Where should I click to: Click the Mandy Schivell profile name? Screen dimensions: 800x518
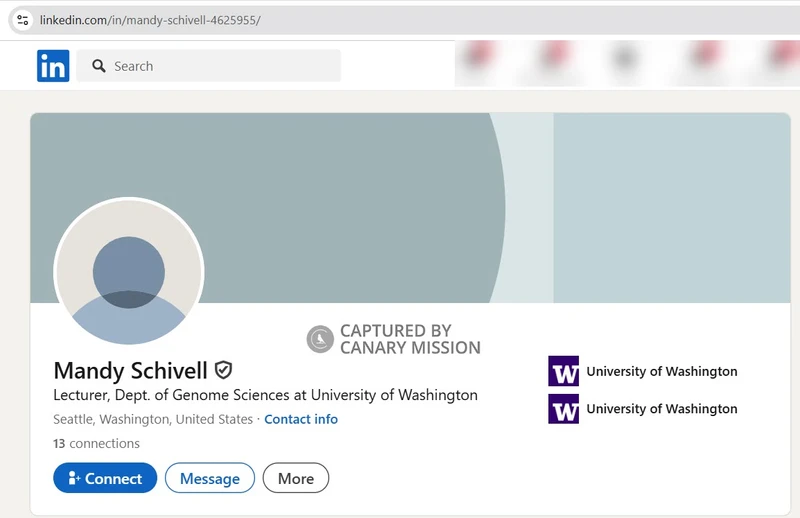(130, 370)
